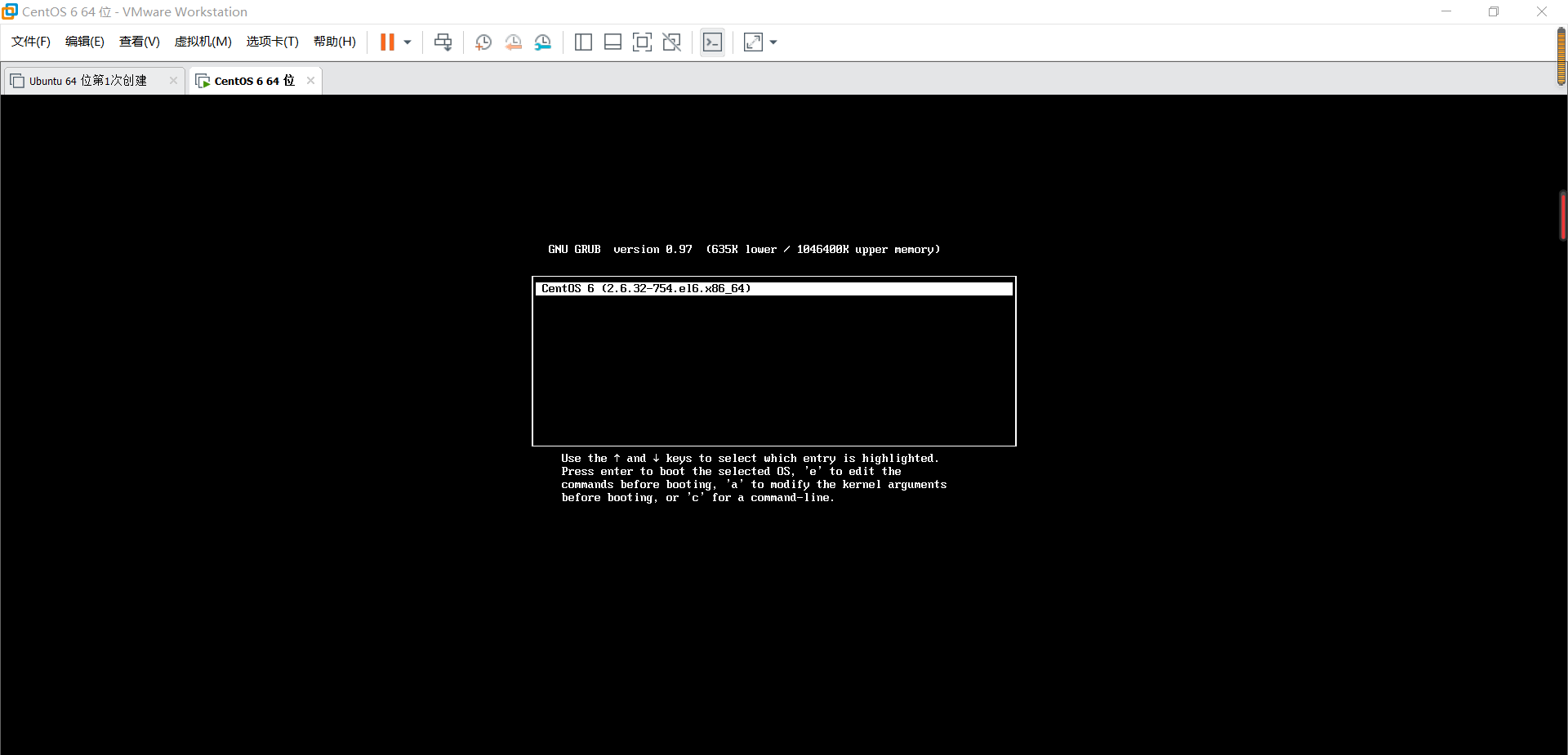This screenshot has height=755, width=1568.
Task: Close the Ubuntu 64 位 tab
Action: click(173, 80)
